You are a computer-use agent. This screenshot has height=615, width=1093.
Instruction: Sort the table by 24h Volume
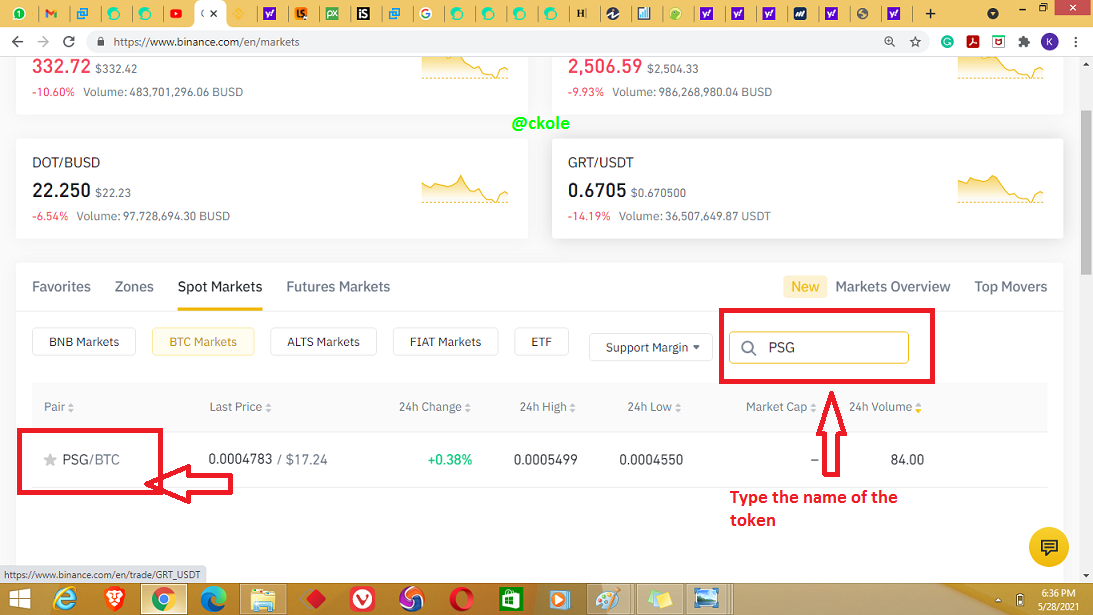click(x=885, y=407)
